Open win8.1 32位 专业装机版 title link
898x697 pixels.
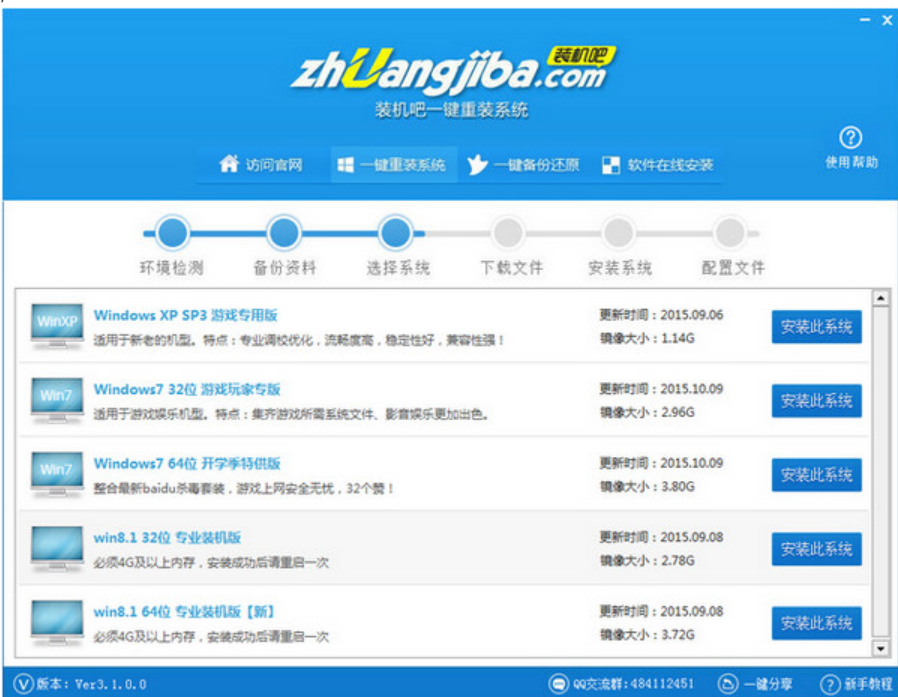167,538
